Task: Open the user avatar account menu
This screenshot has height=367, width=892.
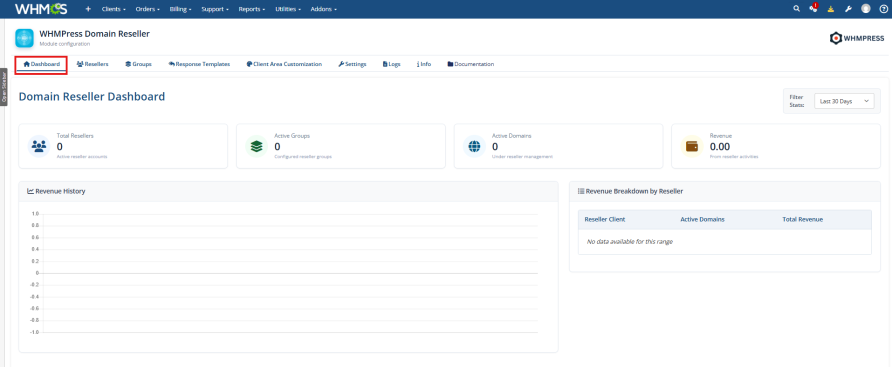Action: (x=866, y=9)
